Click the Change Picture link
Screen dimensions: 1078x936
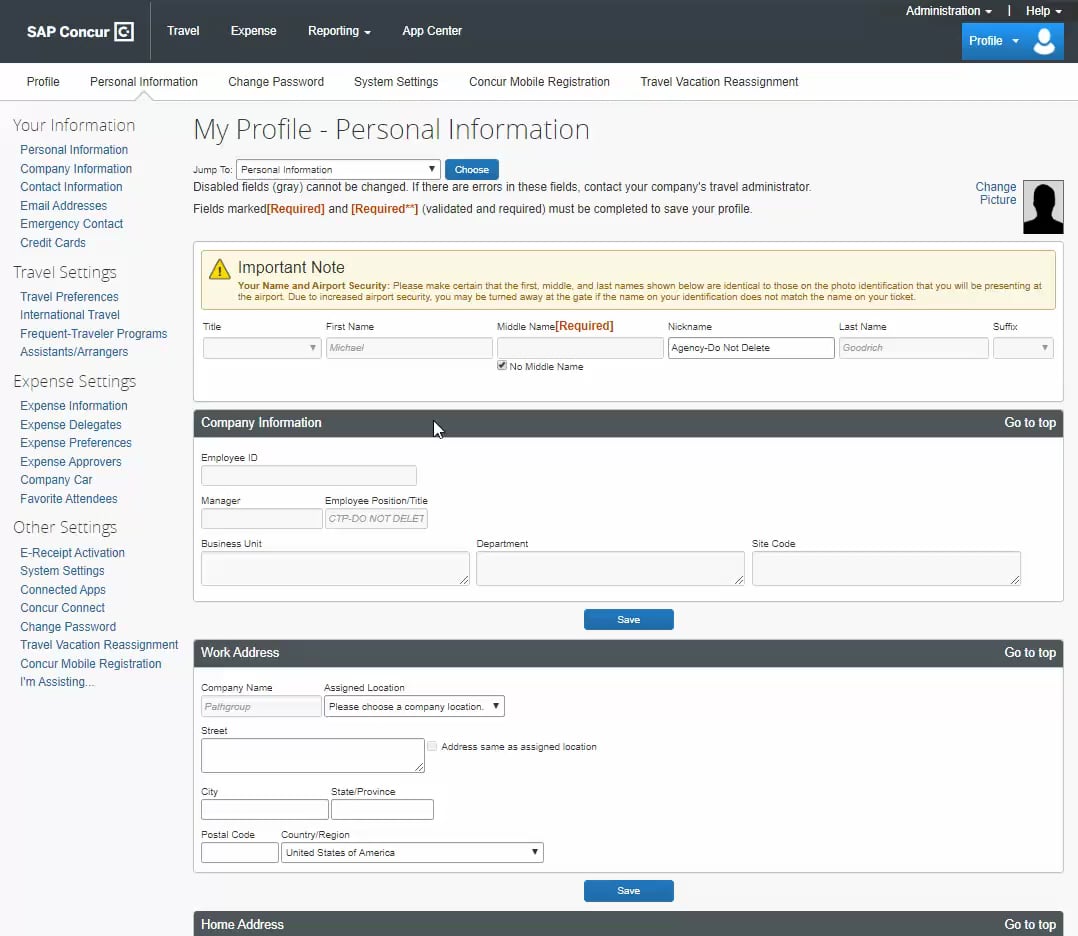point(996,193)
